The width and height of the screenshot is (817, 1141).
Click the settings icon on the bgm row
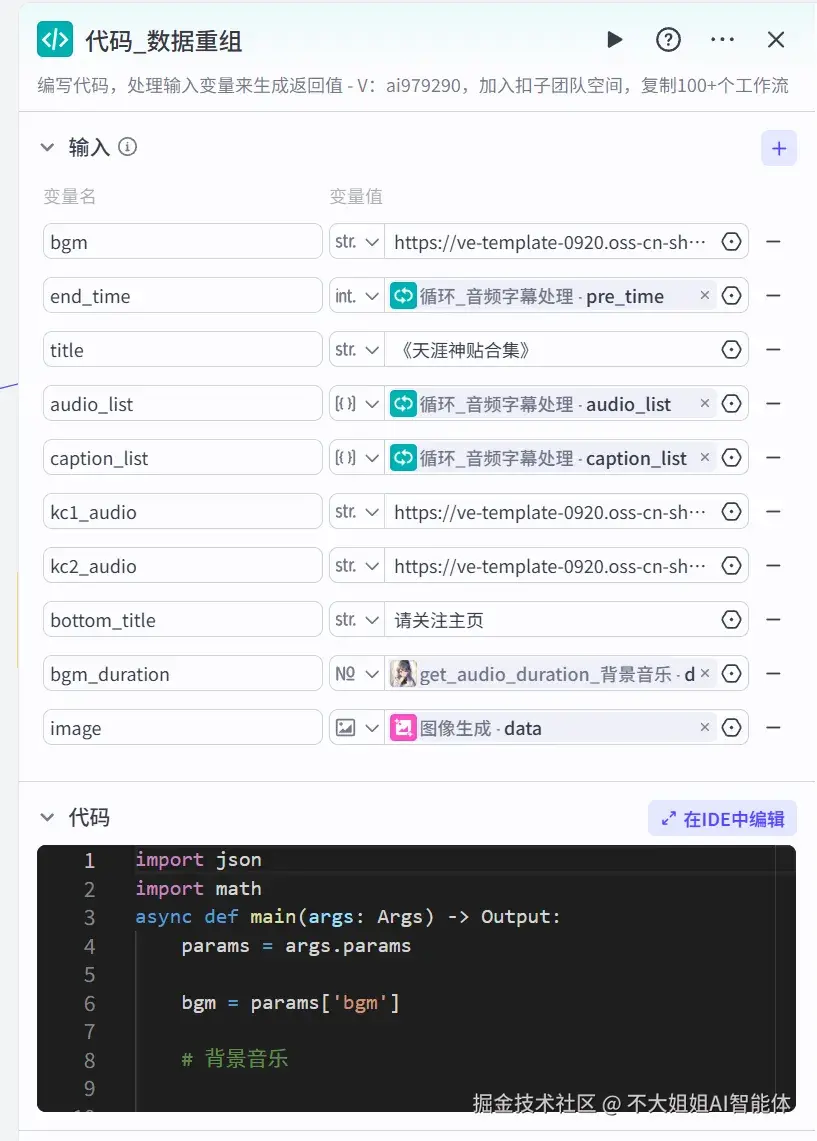click(x=729, y=241)
